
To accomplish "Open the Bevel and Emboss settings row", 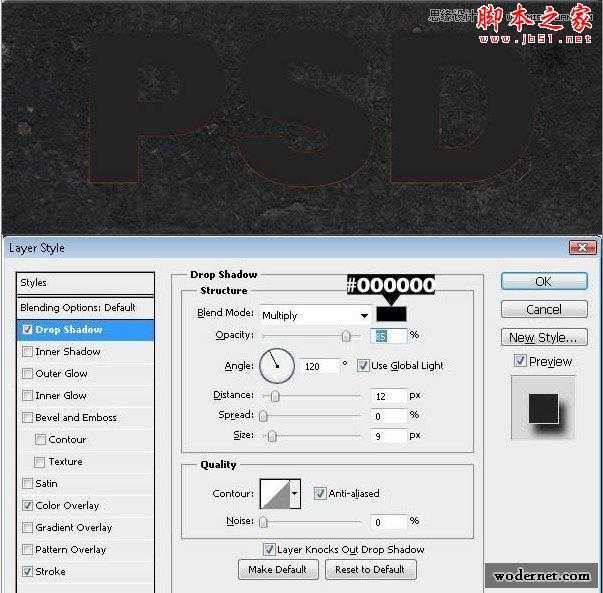I will pos(85,418).
